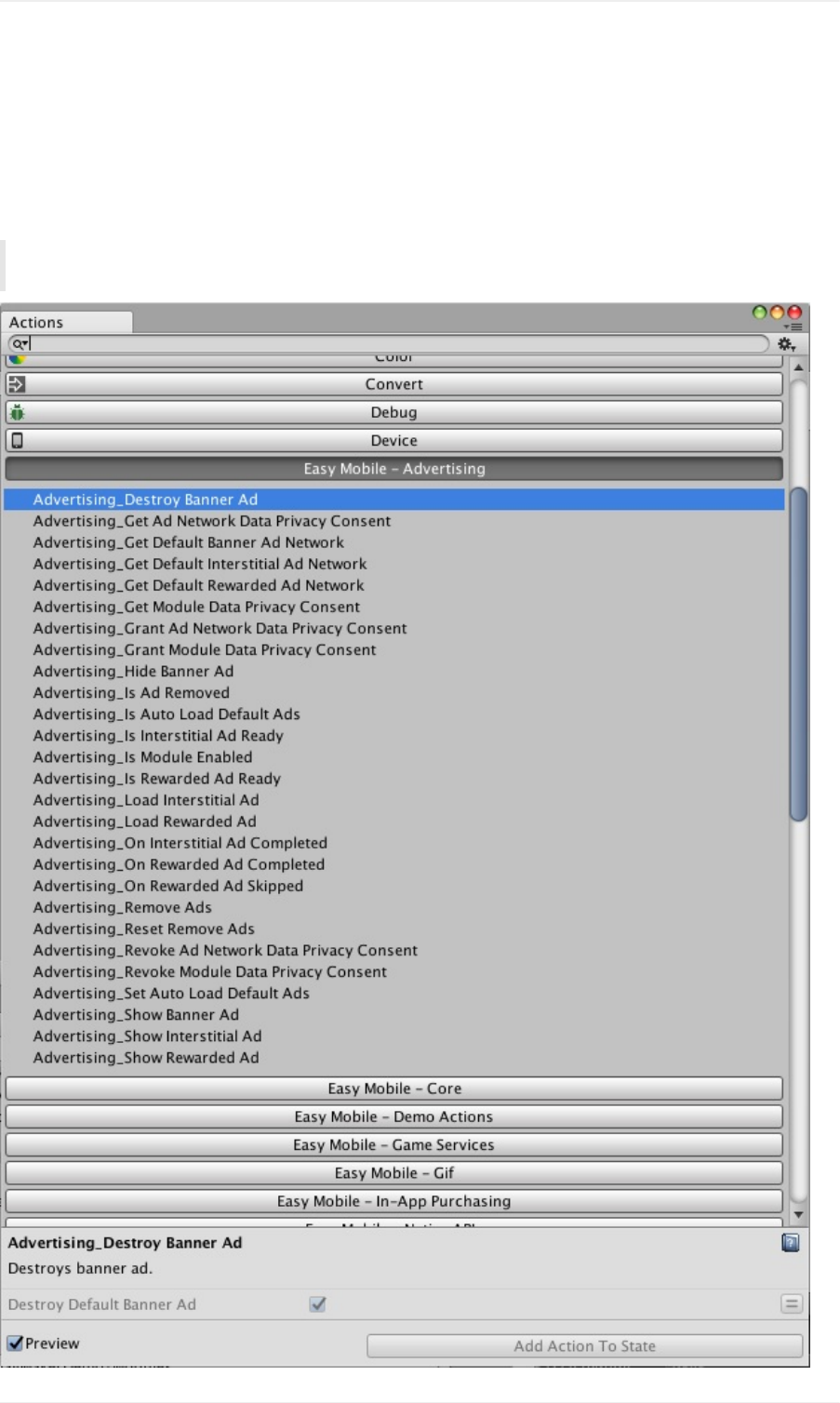Toggle the Destroy Default Banner Ad checkbox
The width and height of the screenshot is (840, 1403).
[317, 1304]
